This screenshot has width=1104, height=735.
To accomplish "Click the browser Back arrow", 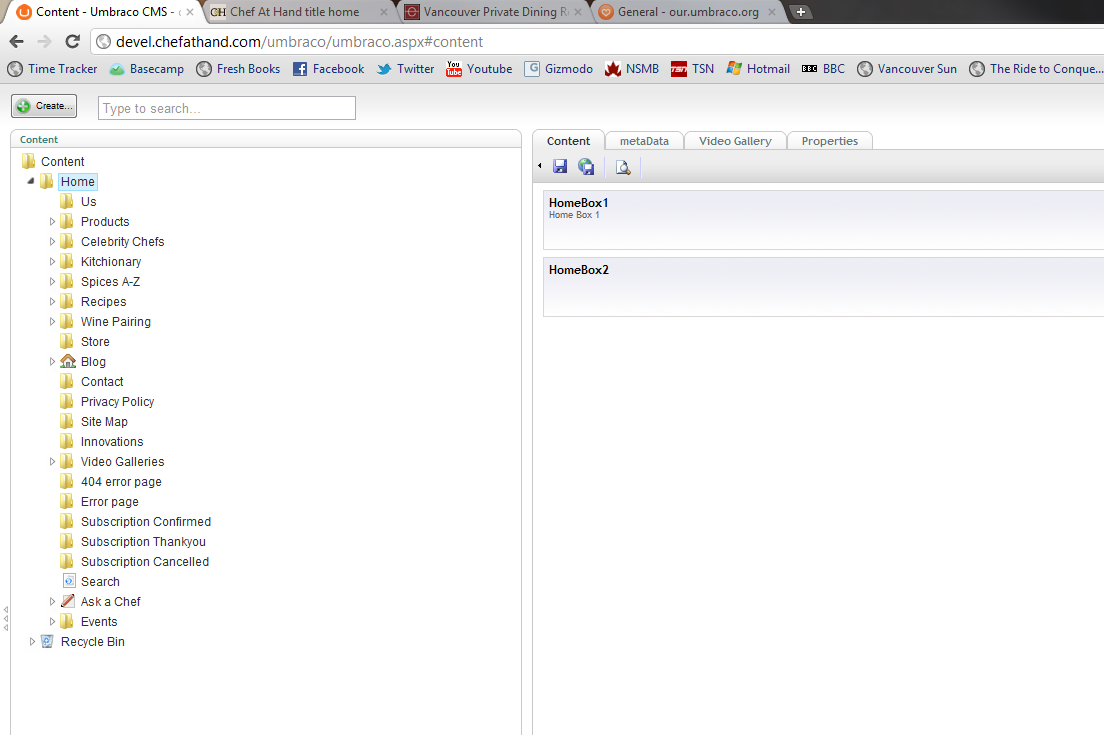I will (x=17, y=42).
